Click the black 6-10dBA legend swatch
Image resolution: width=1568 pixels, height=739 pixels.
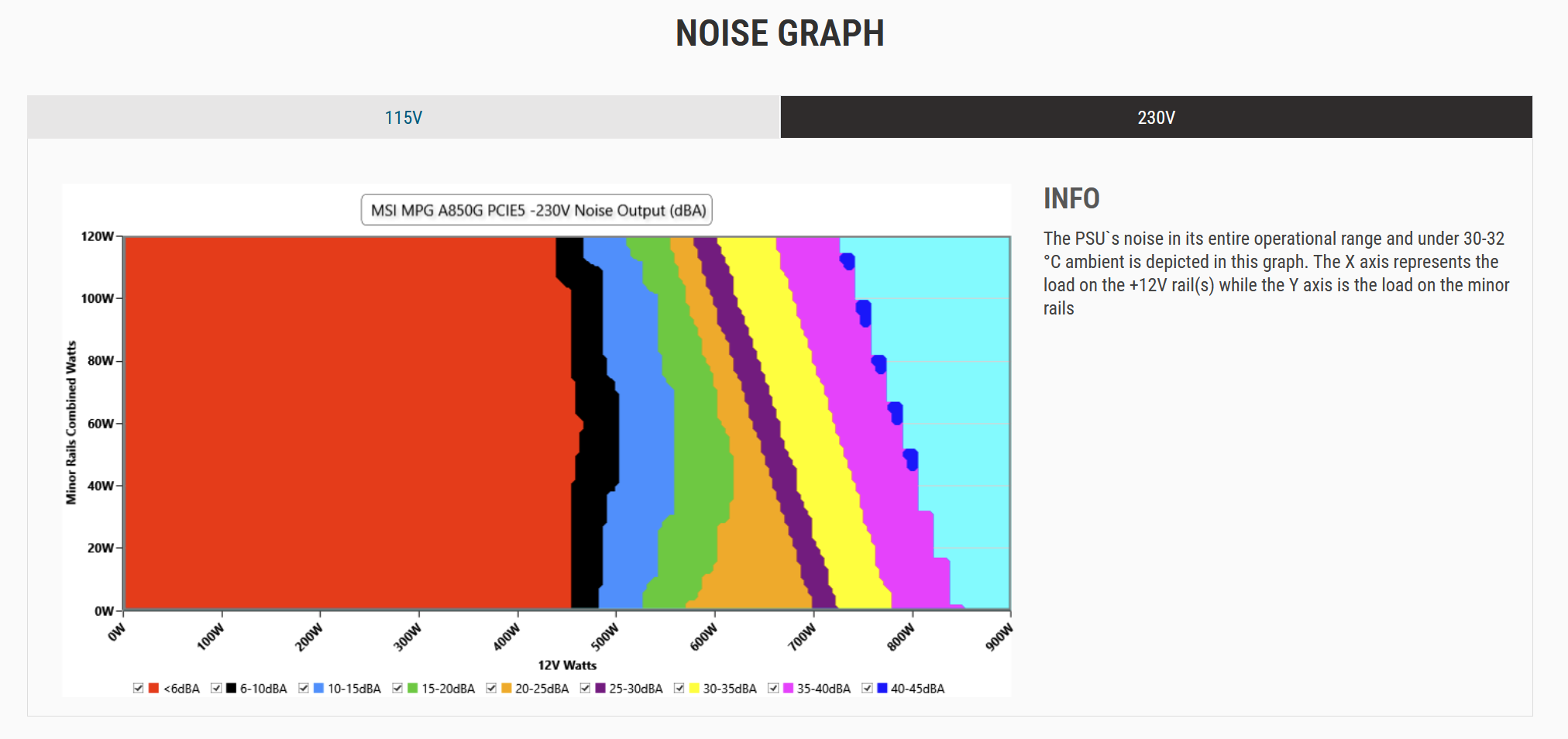(x=231, y=688)
